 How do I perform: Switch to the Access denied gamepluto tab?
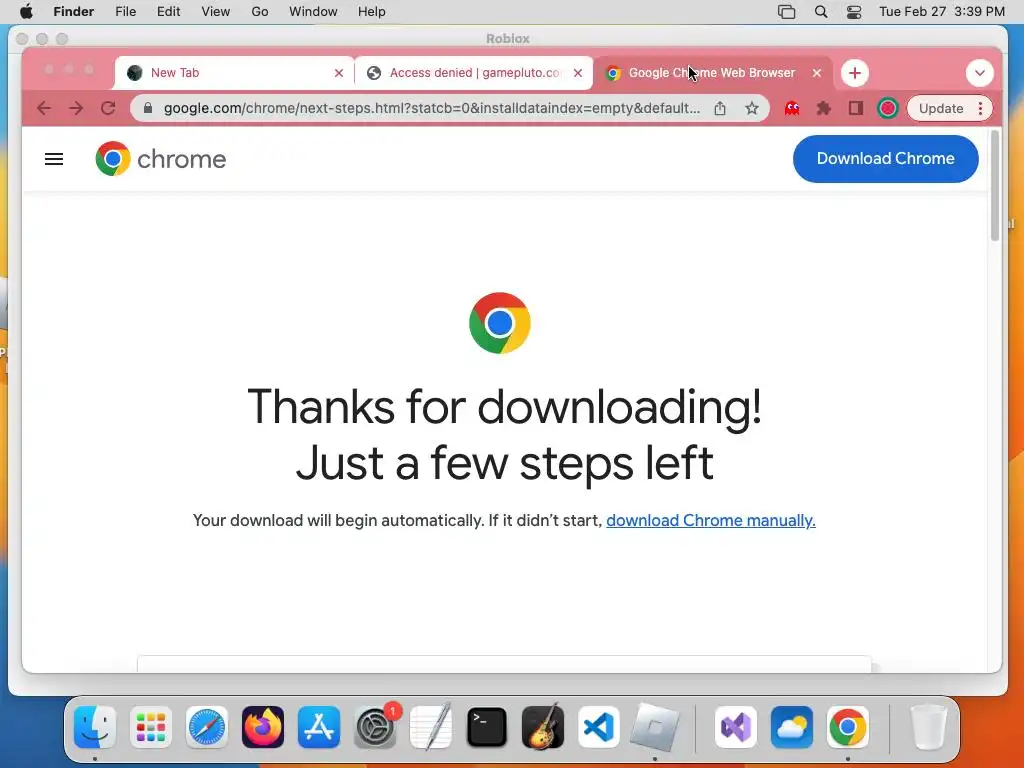(x=474, y=73)
